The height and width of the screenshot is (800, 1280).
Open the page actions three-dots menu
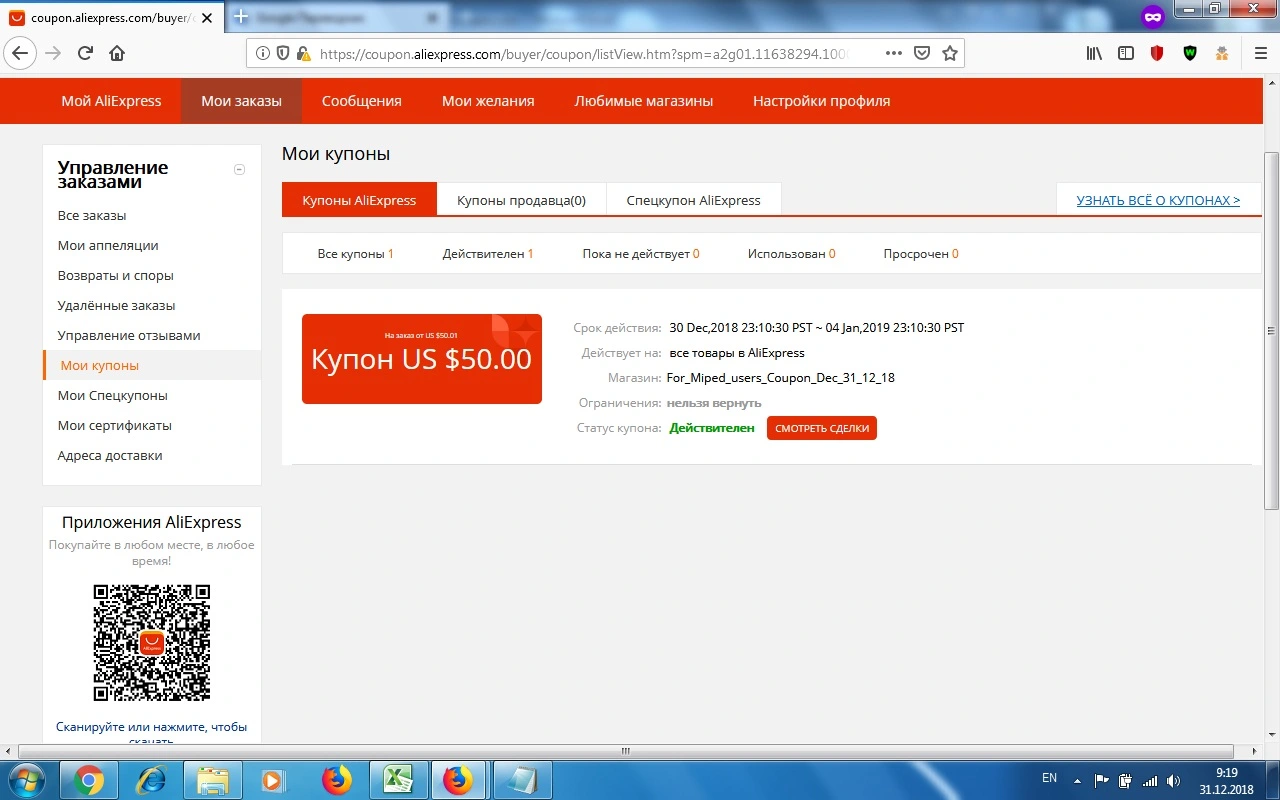pos(894,54)
